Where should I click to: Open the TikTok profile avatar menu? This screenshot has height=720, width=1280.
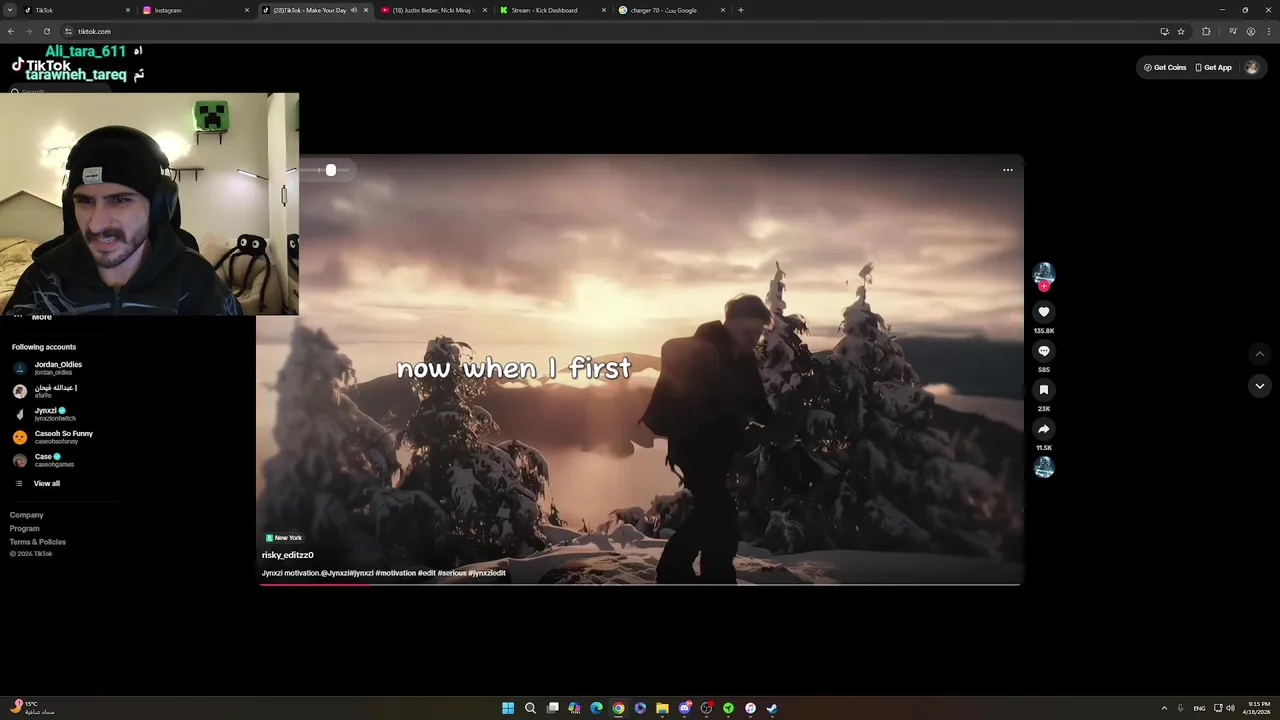point(1251,68)
